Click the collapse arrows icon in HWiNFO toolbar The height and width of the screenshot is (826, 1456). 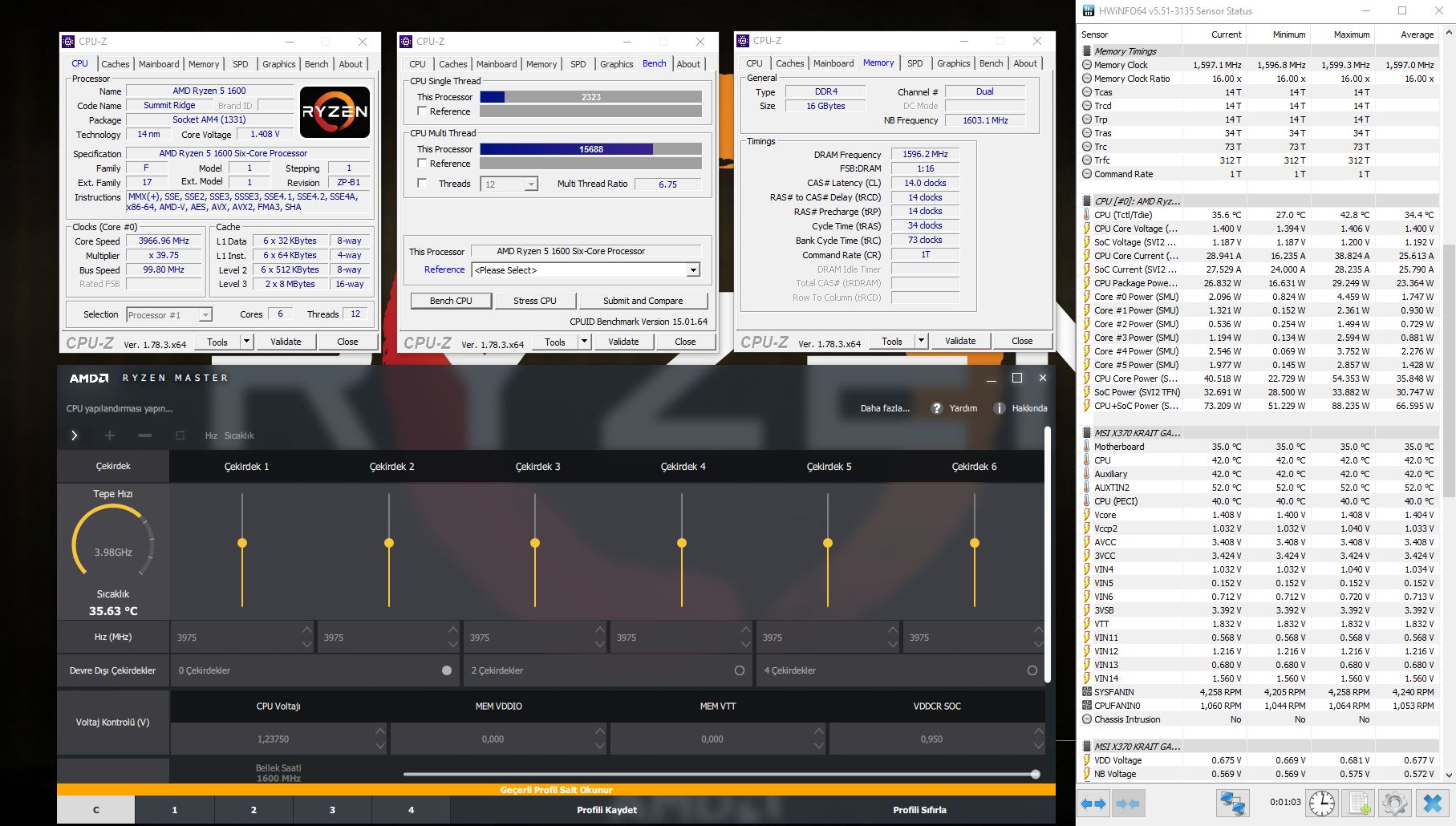pyautogui.click(x=1128, y=803)
